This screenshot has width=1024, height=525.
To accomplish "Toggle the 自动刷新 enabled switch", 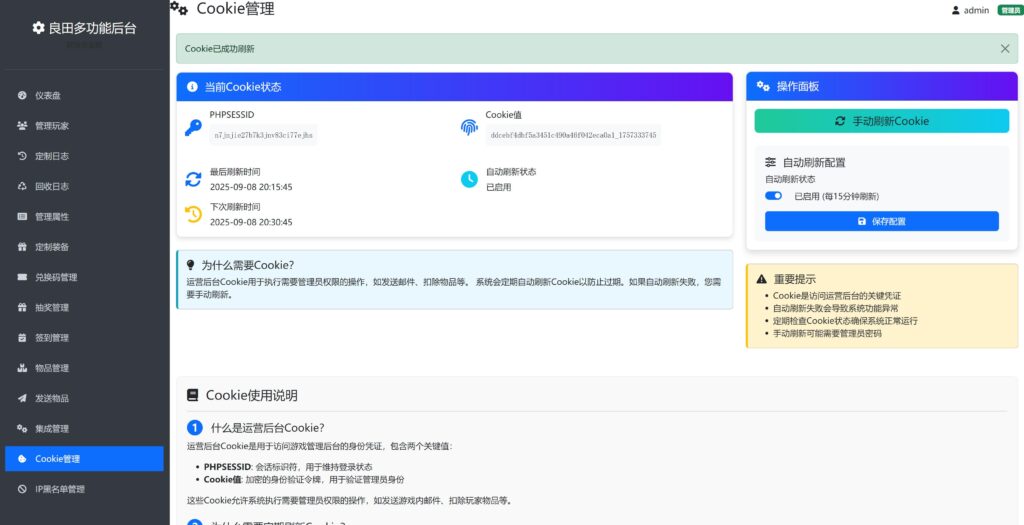I will [773, 196].
